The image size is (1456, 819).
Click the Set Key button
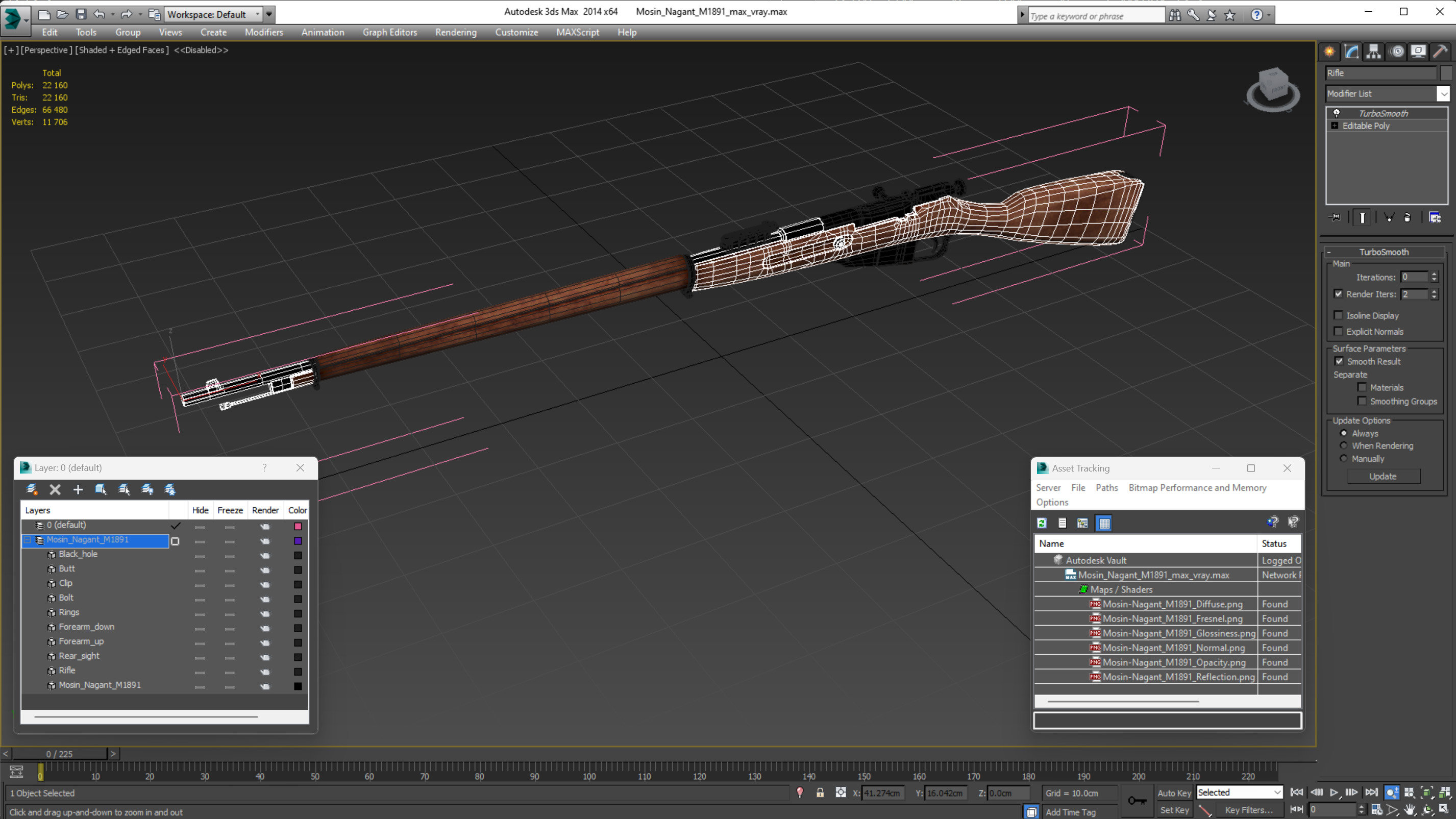(x=1174, y=810)
